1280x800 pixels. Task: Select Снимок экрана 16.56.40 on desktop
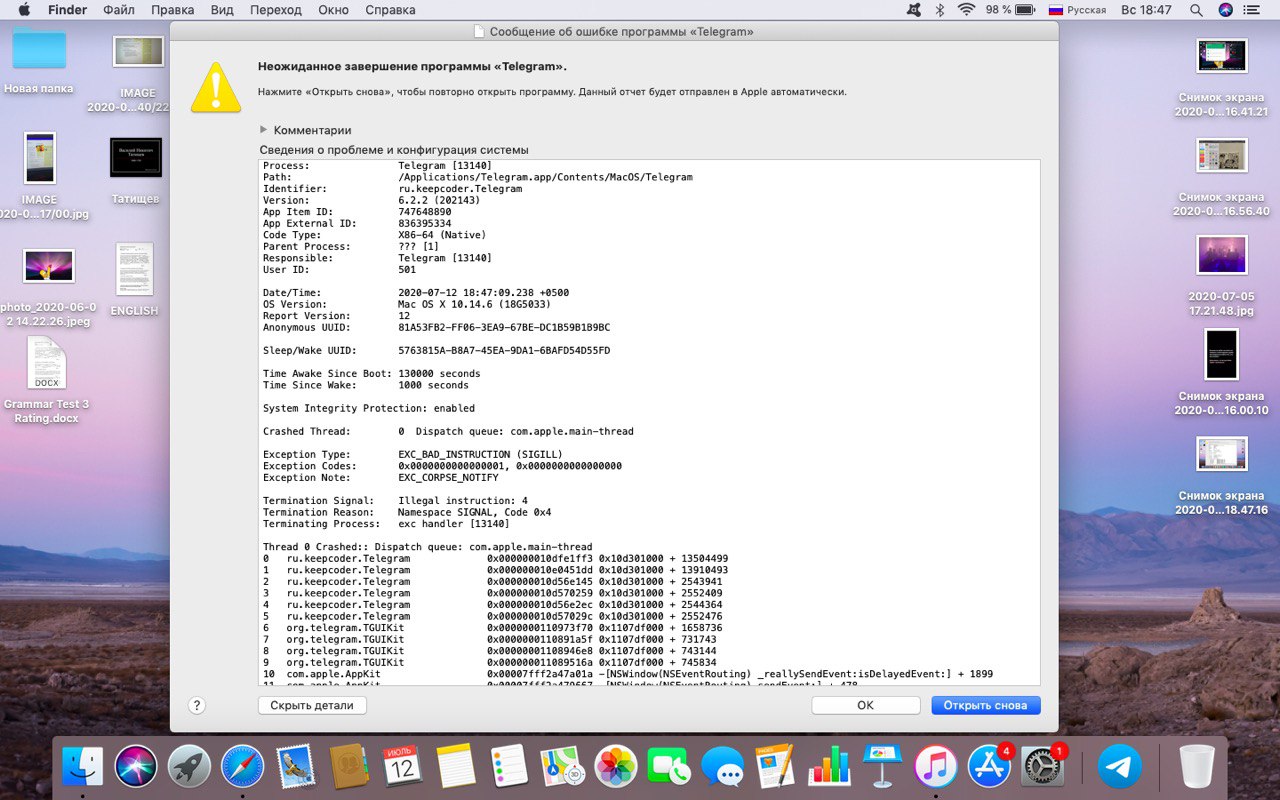coord(1222,177)
